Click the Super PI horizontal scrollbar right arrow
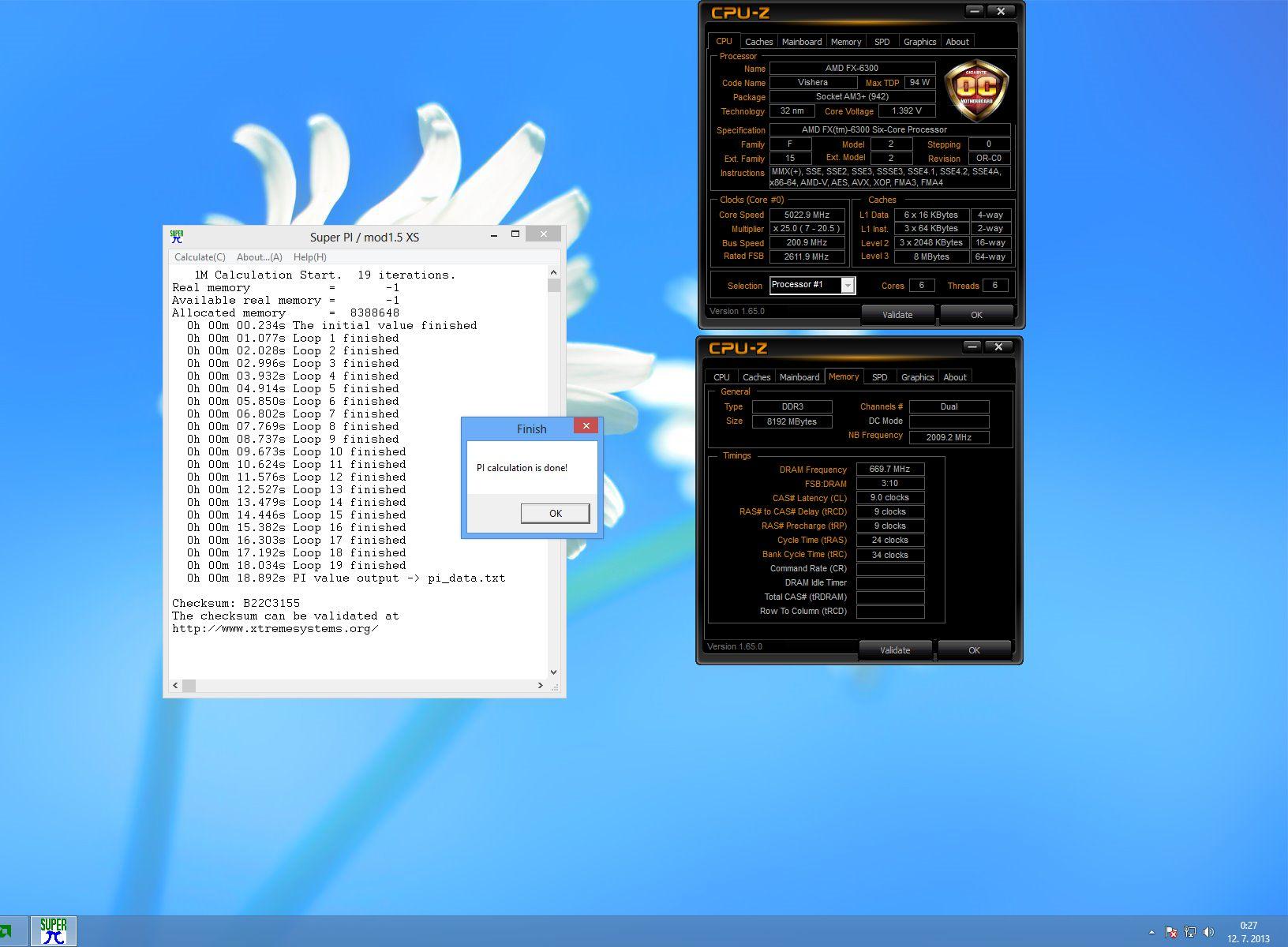 (540, 686)
